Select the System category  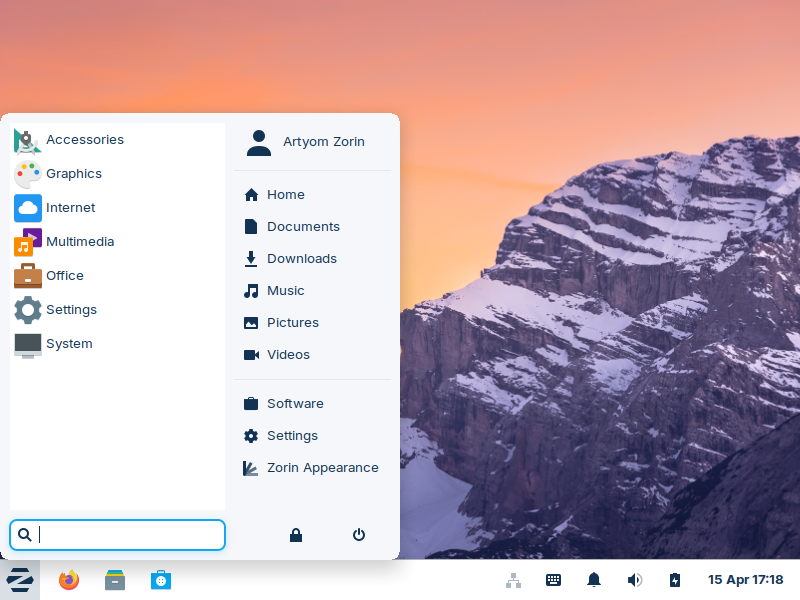pyautogui.click(x=69, y=343)
